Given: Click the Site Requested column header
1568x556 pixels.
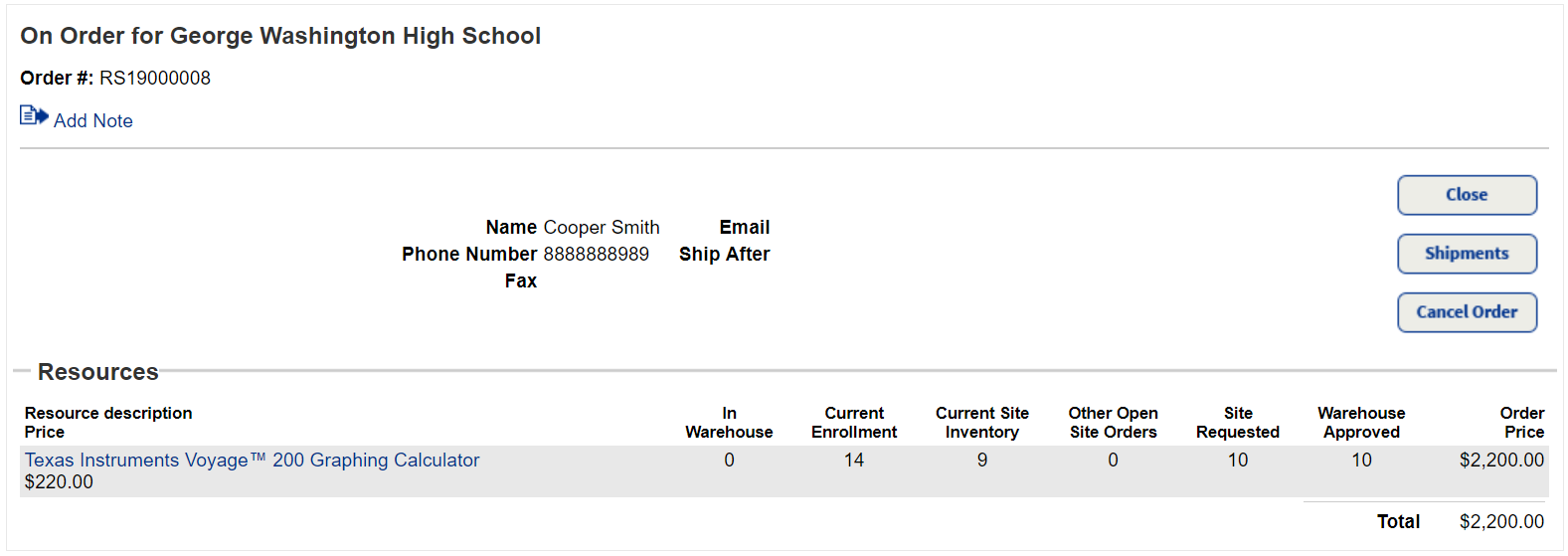Looking at the screenshot, I should pyautogui.click(x=1237, y=423).
